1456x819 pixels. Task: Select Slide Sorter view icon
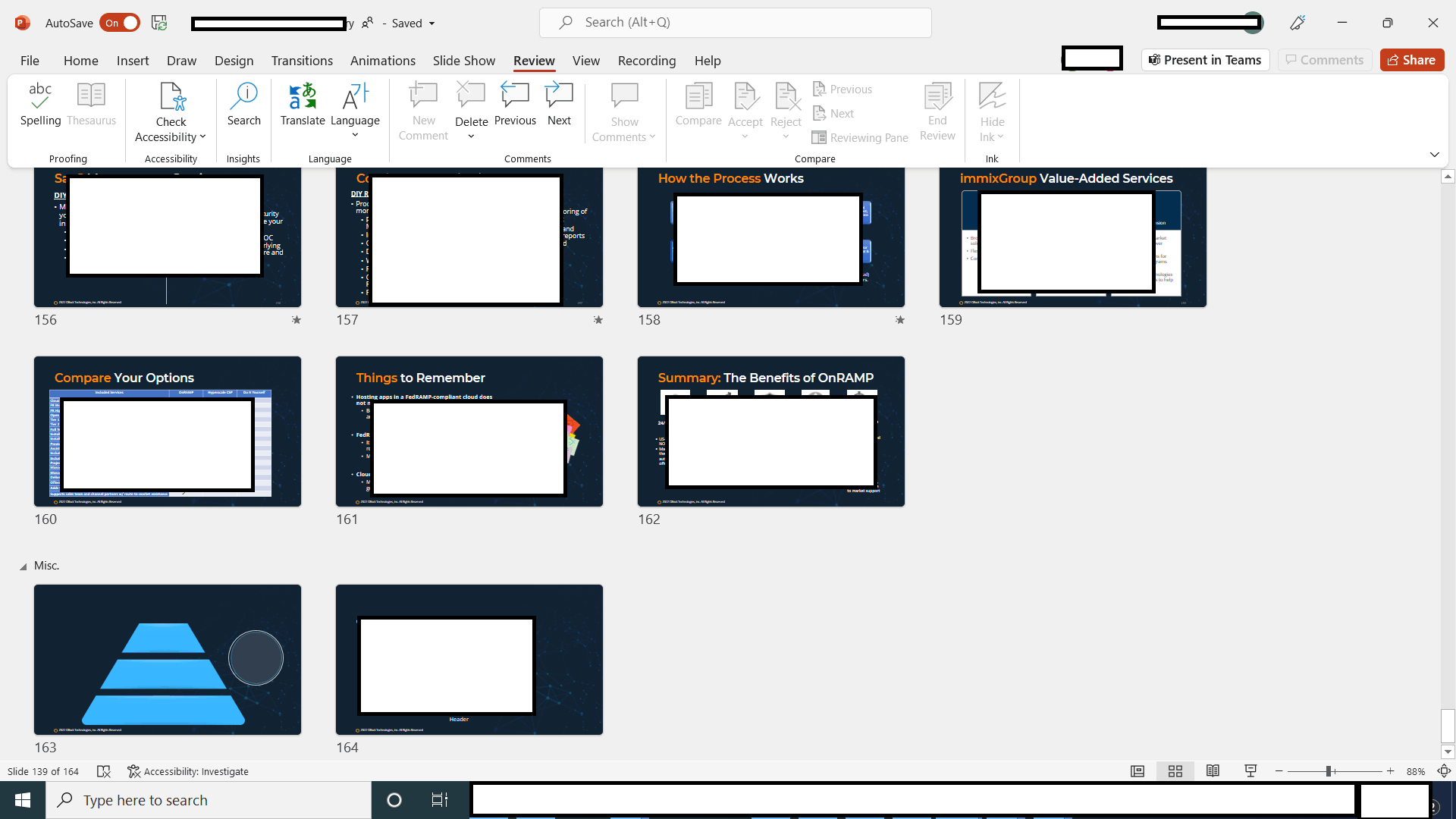(x=1175, y=771)
